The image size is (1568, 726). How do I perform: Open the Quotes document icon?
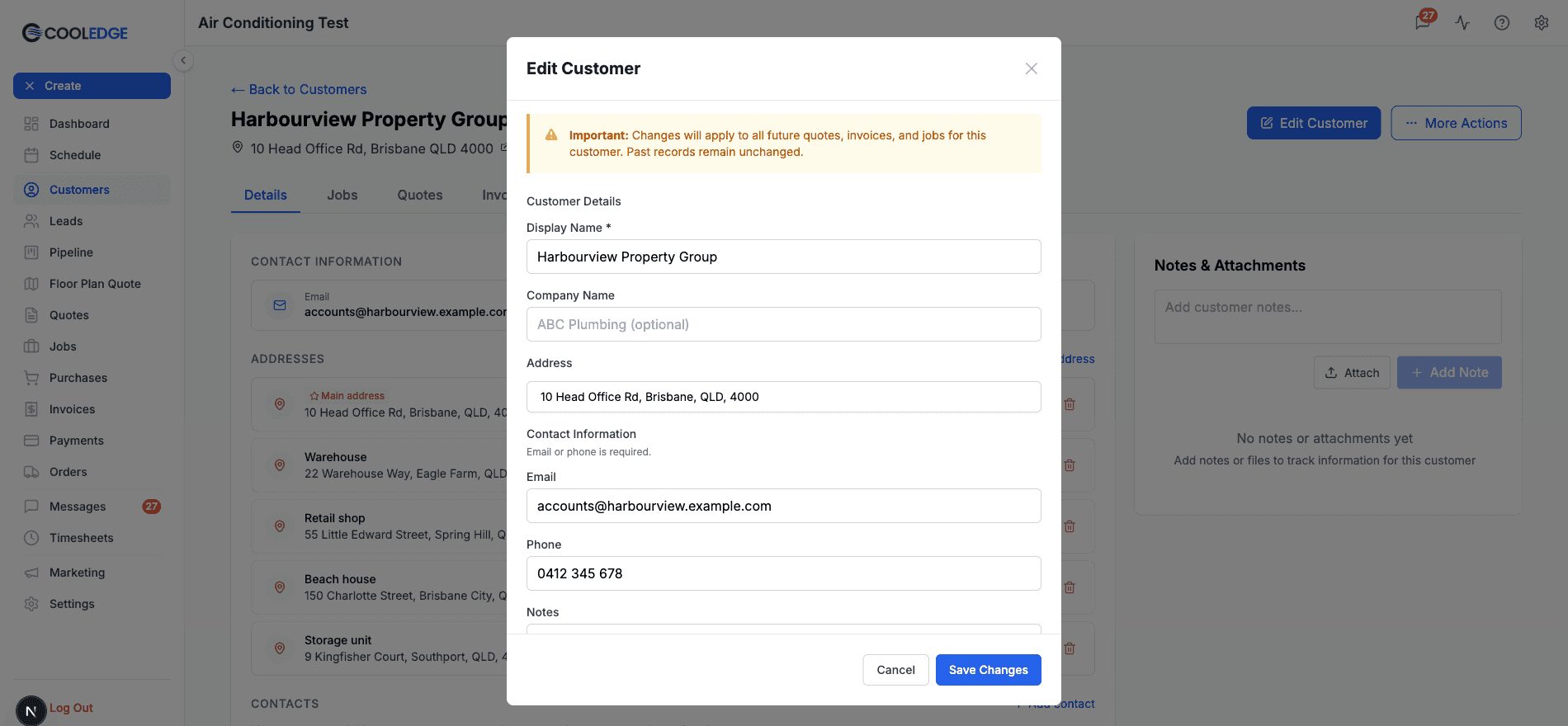tap(31, 315)
